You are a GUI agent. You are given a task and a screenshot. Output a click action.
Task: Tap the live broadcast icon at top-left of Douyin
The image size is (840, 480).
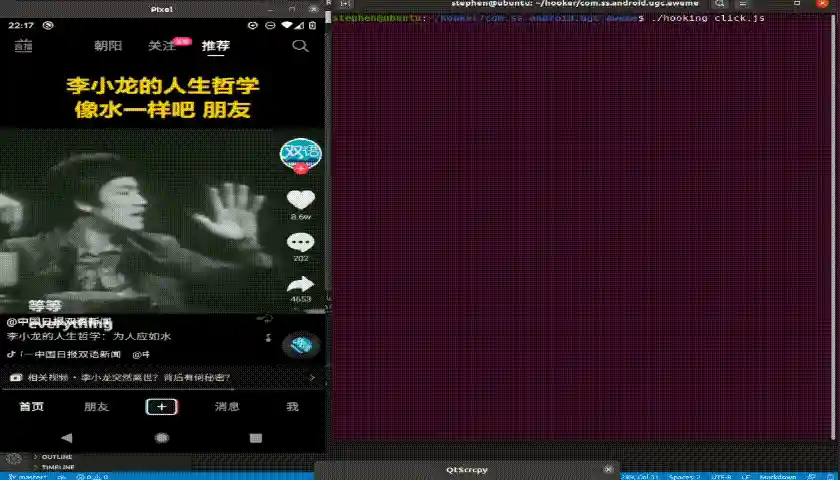coord(23,46)
